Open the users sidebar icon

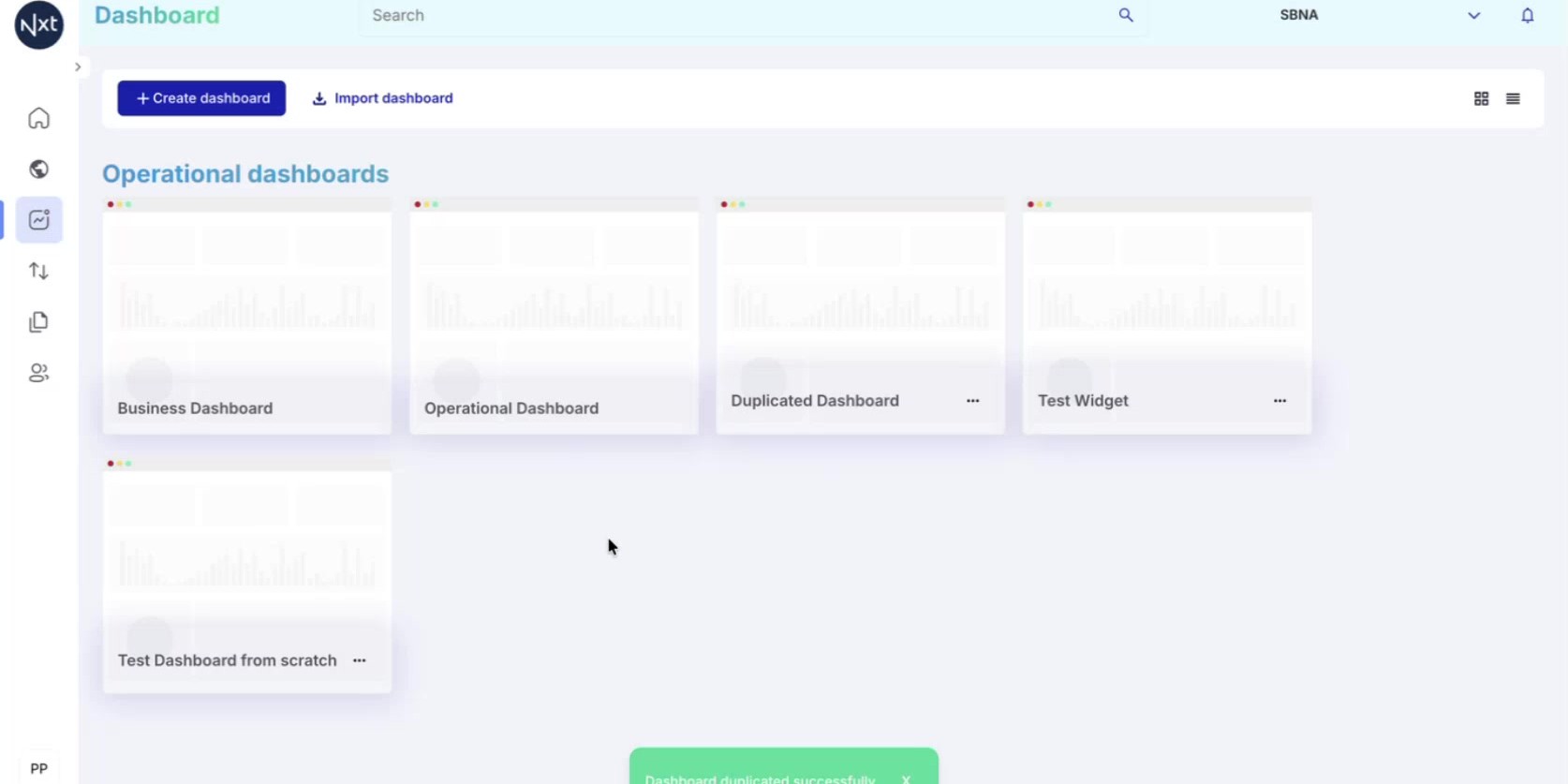click(x=39, y=373)
